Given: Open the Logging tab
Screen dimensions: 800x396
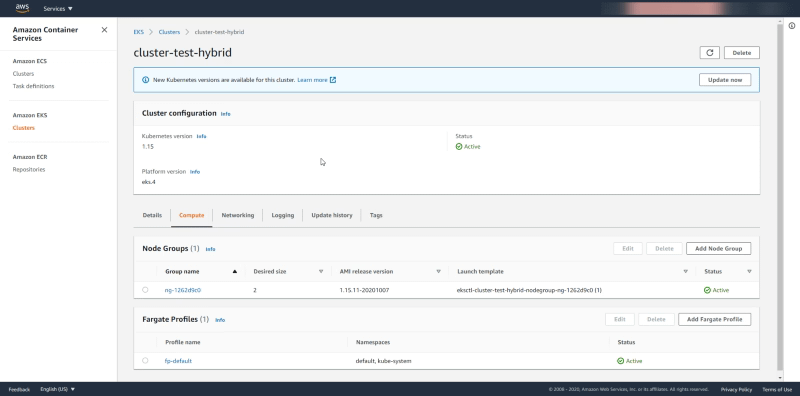Looking at the screenshot, I should click(x=283, y=215).
